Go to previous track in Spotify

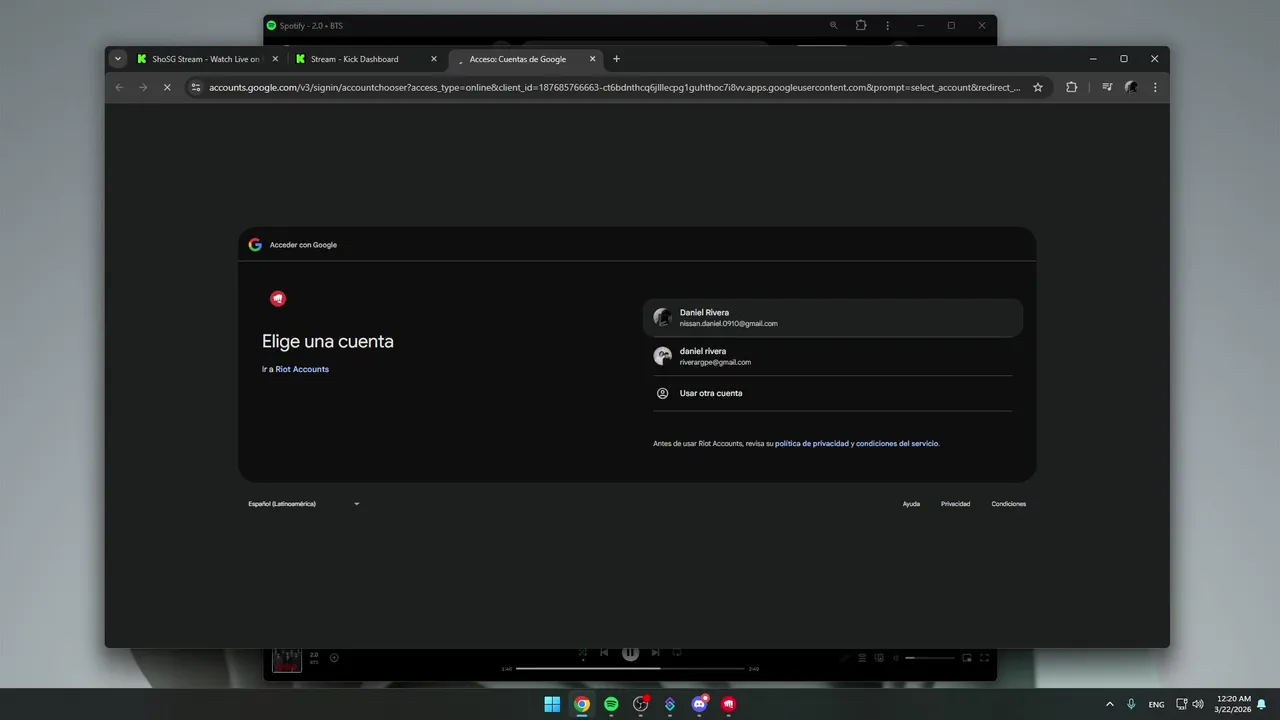coord(604,653)
